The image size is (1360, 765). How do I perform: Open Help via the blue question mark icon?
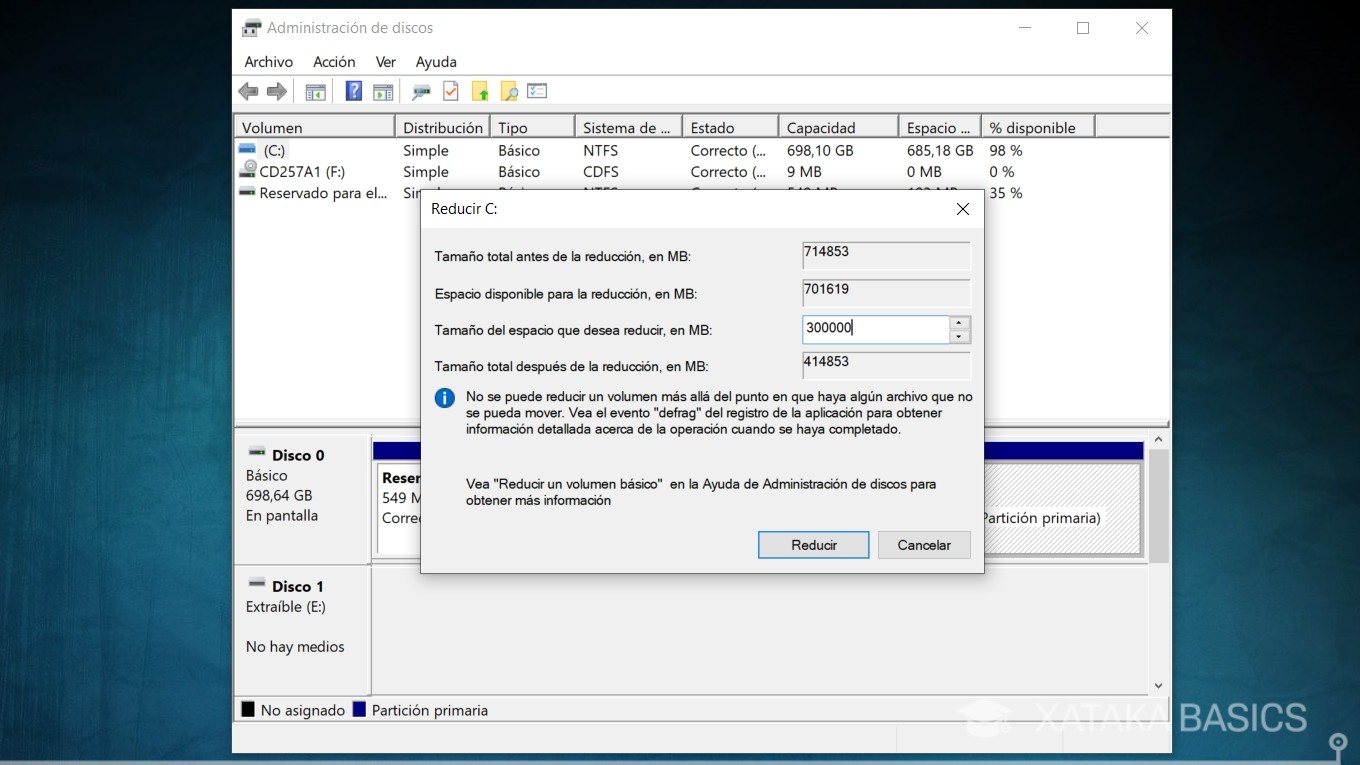coord(353,91)
